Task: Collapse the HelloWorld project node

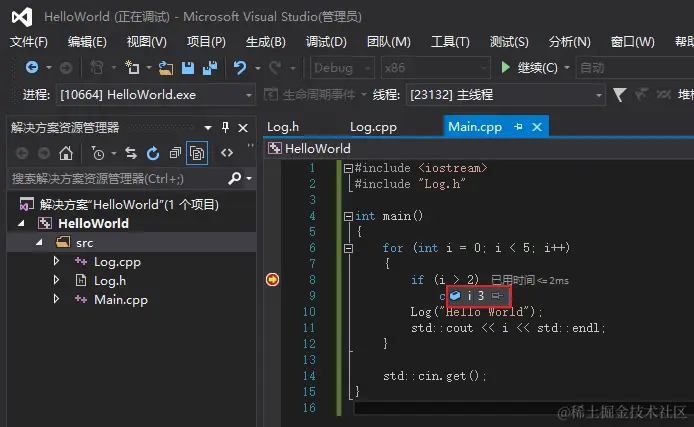Action: click(x=21, y=223)
